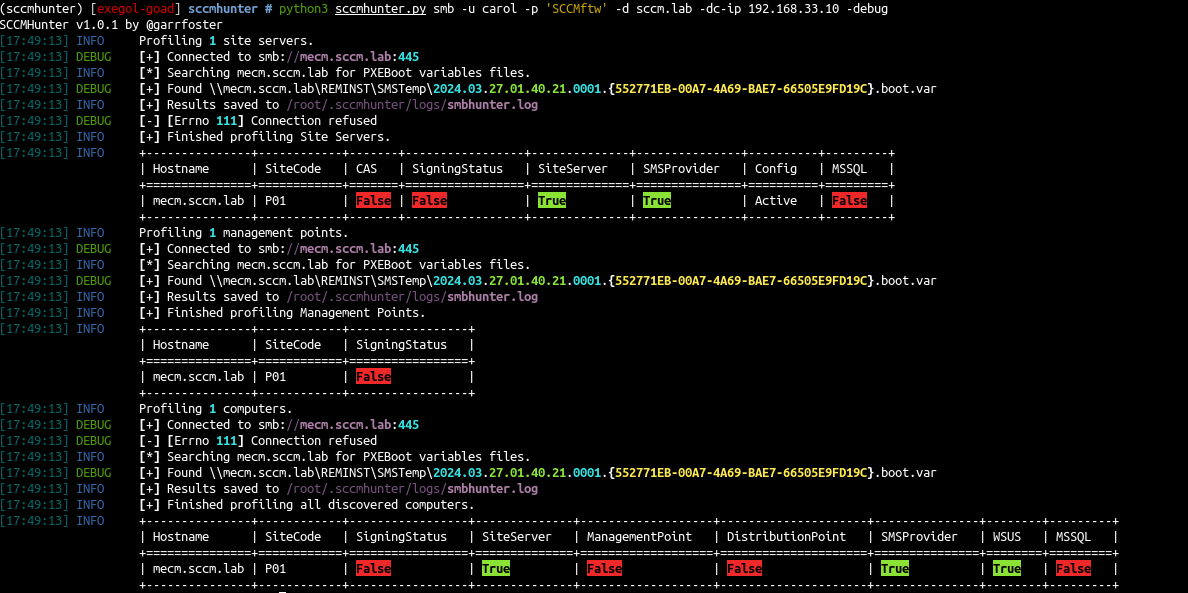
Task: Click the sccmhunter.py underlined filename in the command
Action: click(x=380, y=8)
